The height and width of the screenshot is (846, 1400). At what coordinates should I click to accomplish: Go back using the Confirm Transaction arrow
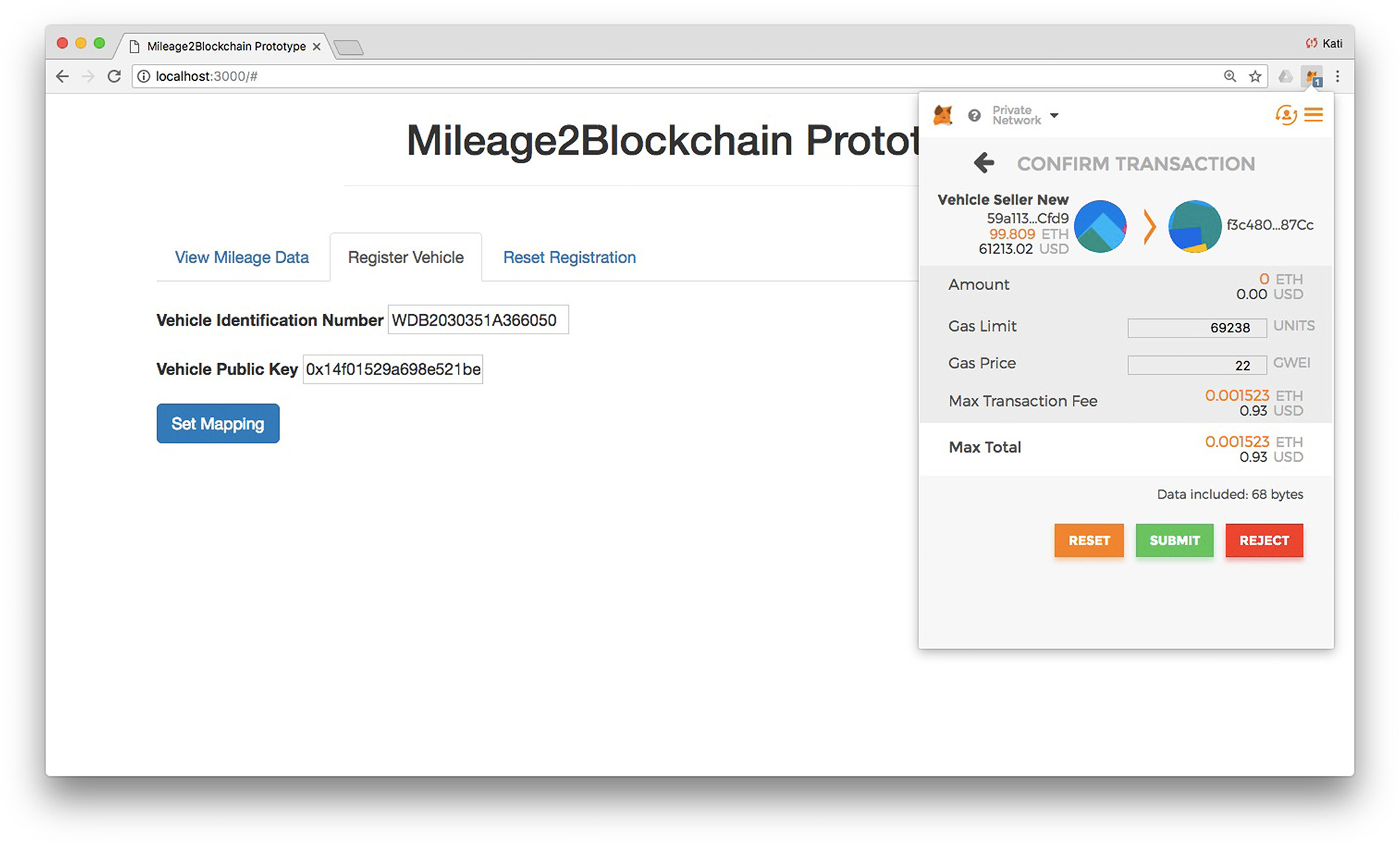coord(984,162)
